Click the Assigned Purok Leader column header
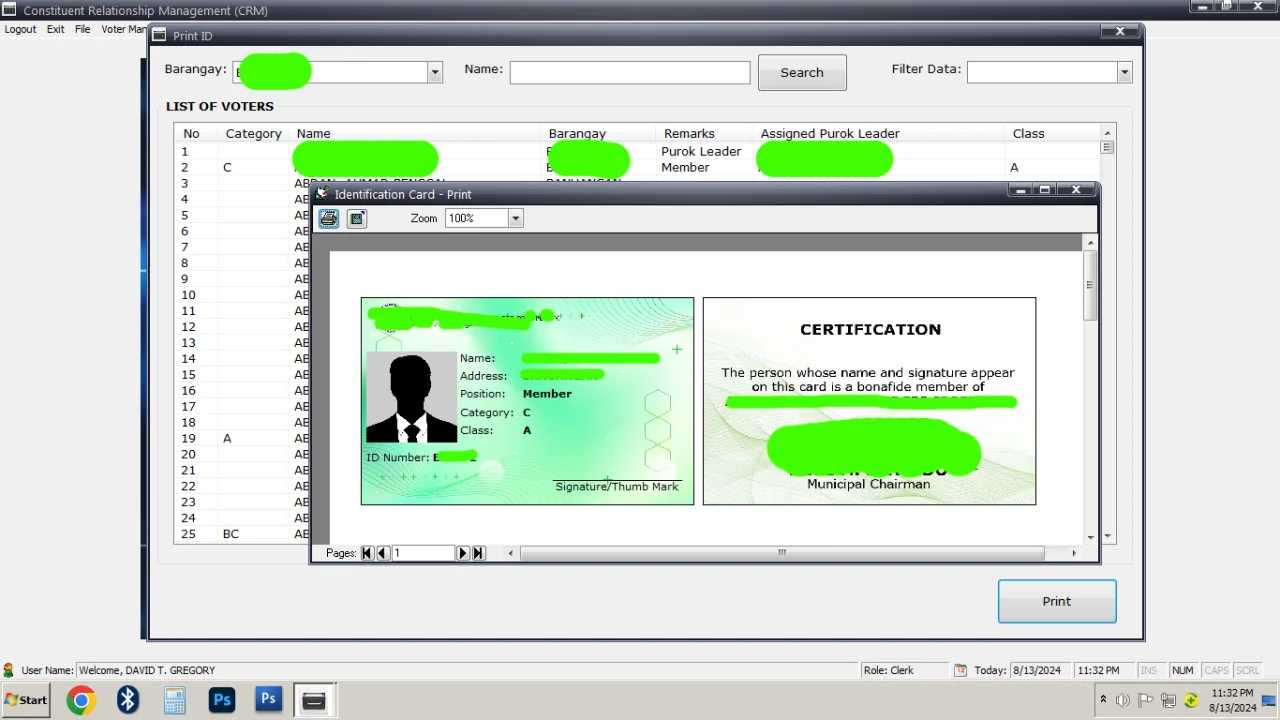 (830, 133)
